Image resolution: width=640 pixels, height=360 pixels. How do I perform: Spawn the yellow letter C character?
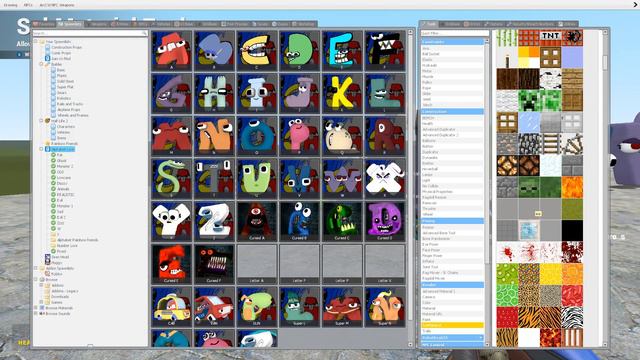point(257,51)
